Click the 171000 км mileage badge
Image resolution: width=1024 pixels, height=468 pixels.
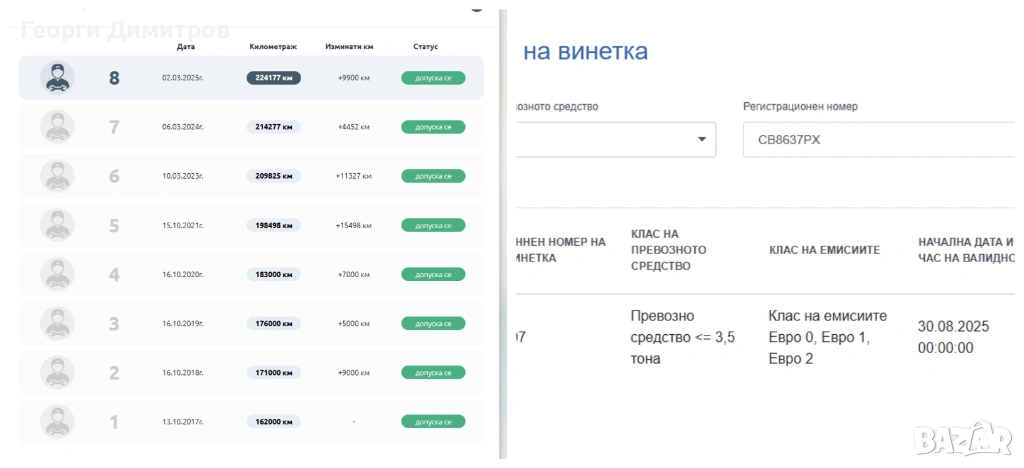point(274,372)
